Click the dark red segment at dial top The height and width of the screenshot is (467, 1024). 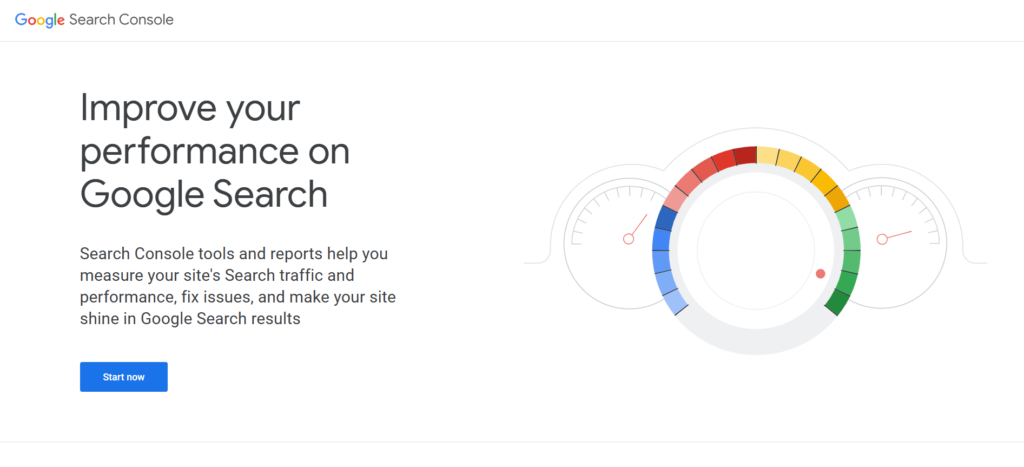(x=745, y=155)
